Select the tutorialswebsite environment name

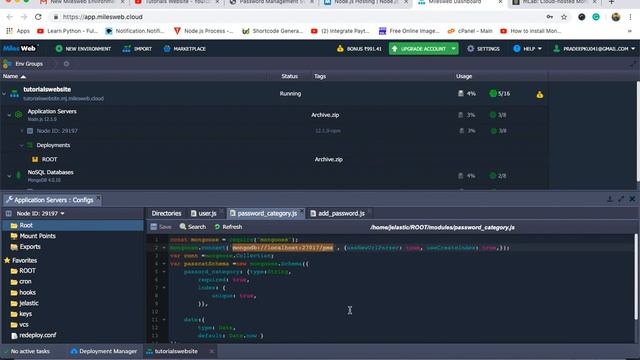click(47, 89)
